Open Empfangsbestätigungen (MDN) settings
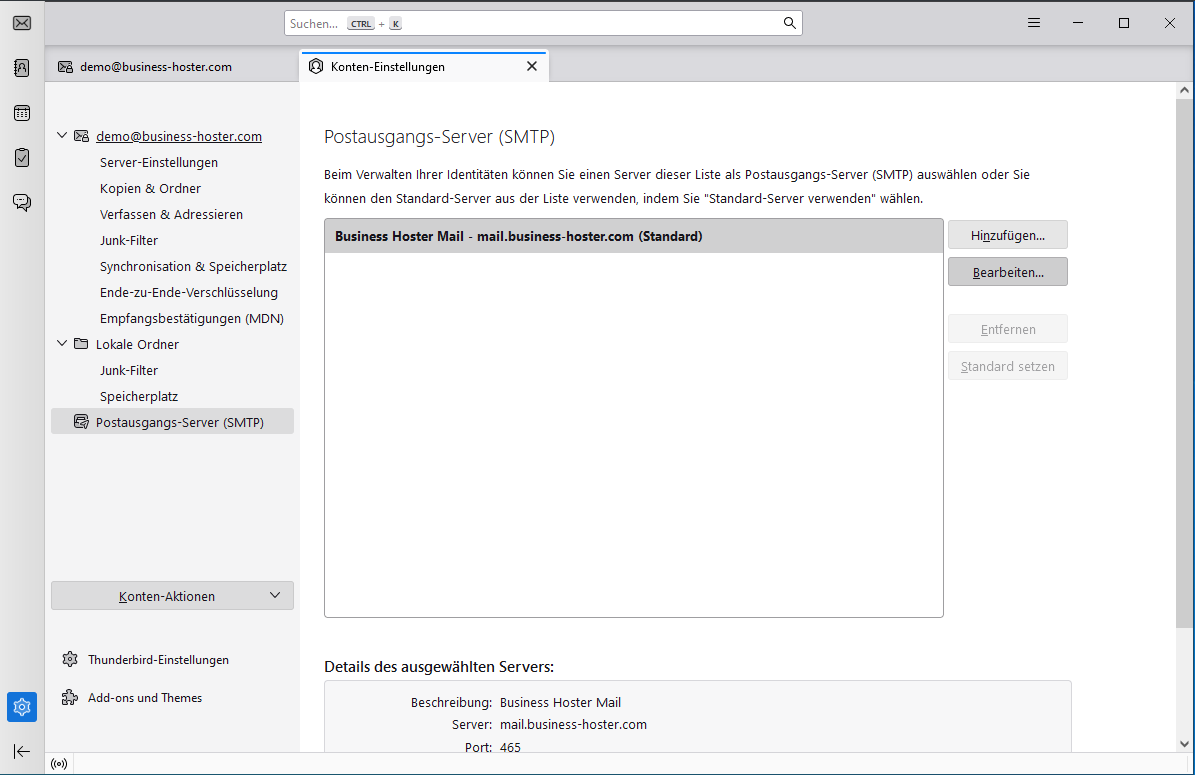Viewport: 1195px width, 775px height. coord(192,318)
